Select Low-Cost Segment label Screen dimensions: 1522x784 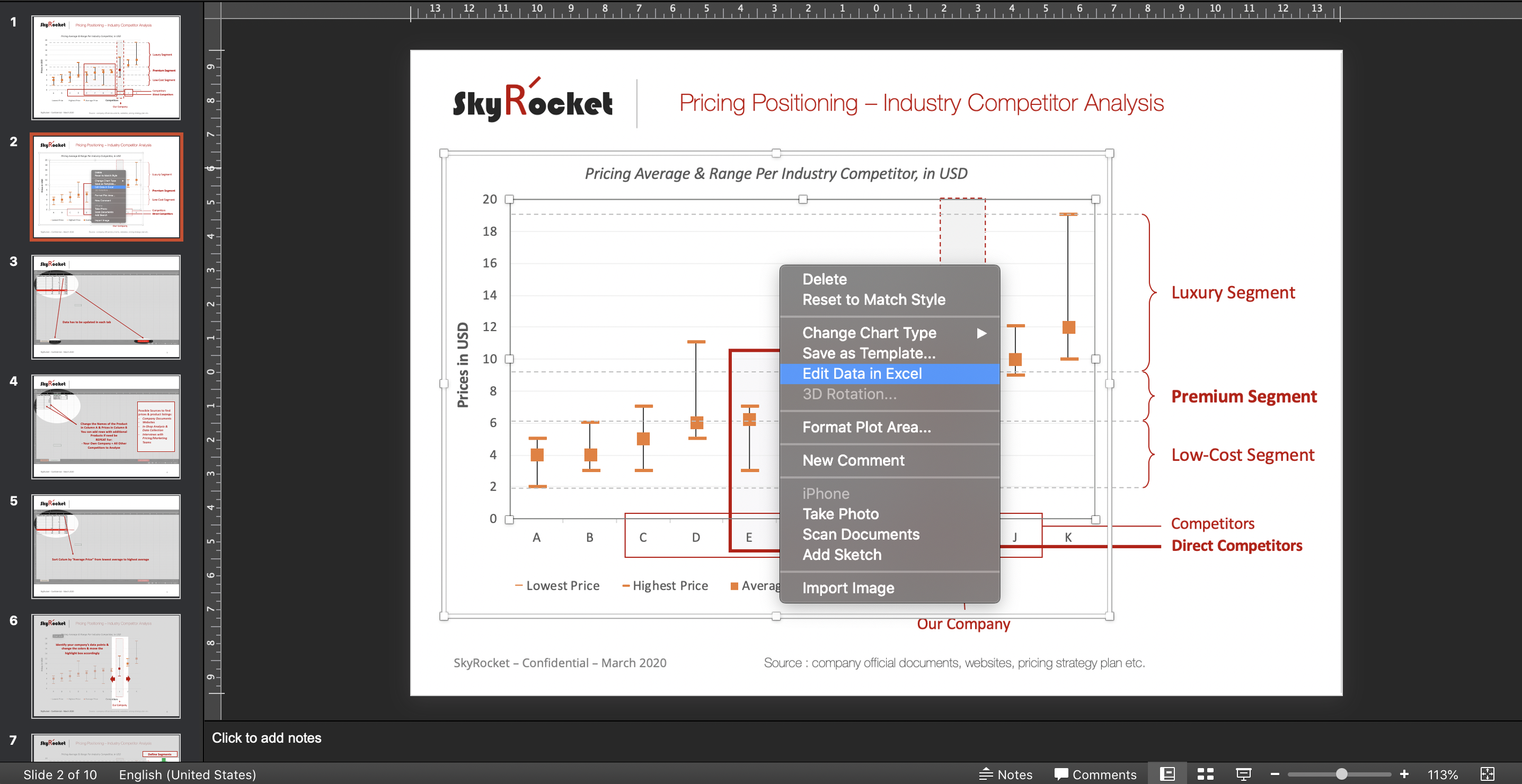[x=1243, y=455]
